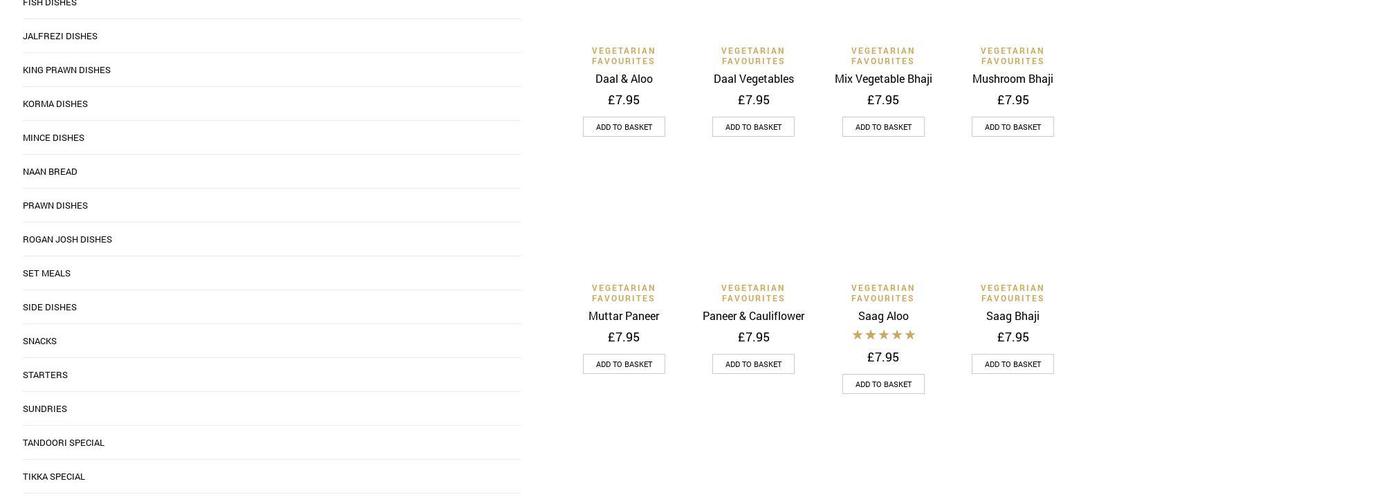View the Muttar Paneer product title
The width and height of the screenshot is (1400, 500).
click(624, 316)
